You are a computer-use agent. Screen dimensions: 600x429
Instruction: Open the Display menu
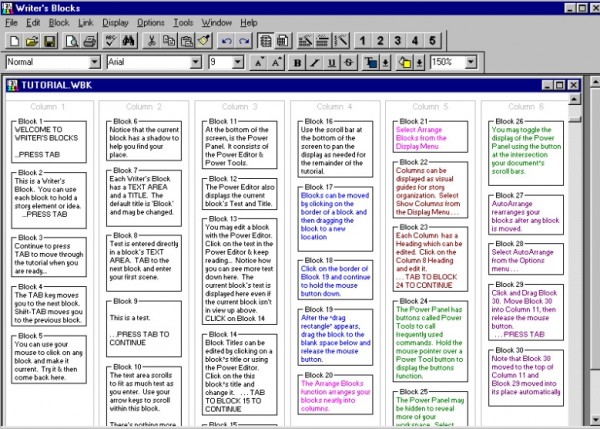point(115,23)
